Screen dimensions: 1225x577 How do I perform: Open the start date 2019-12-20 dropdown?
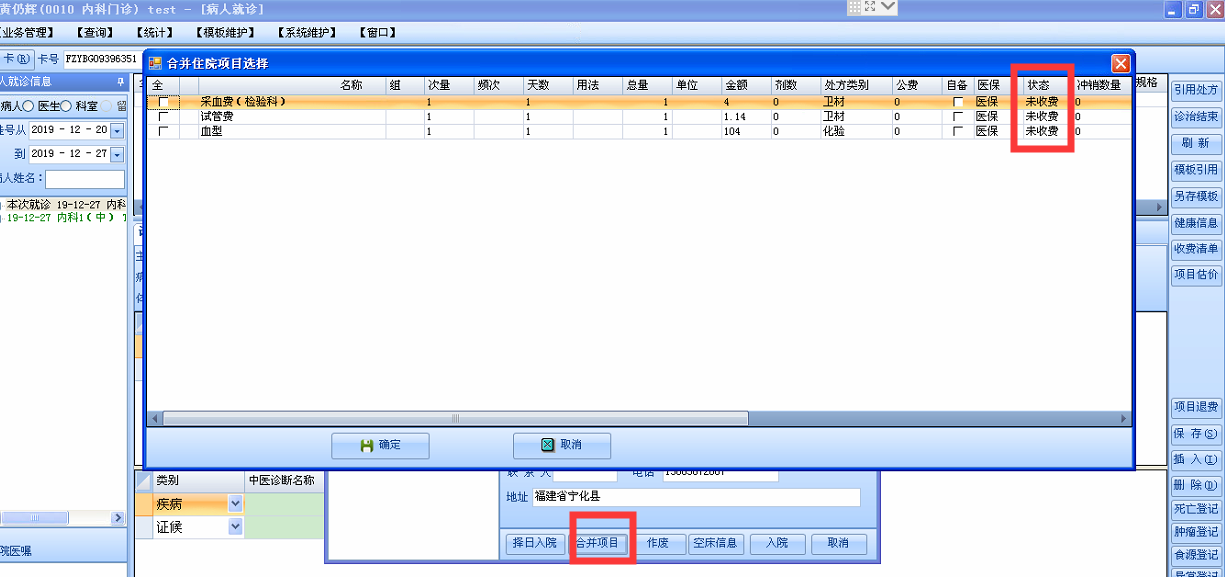point(116,130)
